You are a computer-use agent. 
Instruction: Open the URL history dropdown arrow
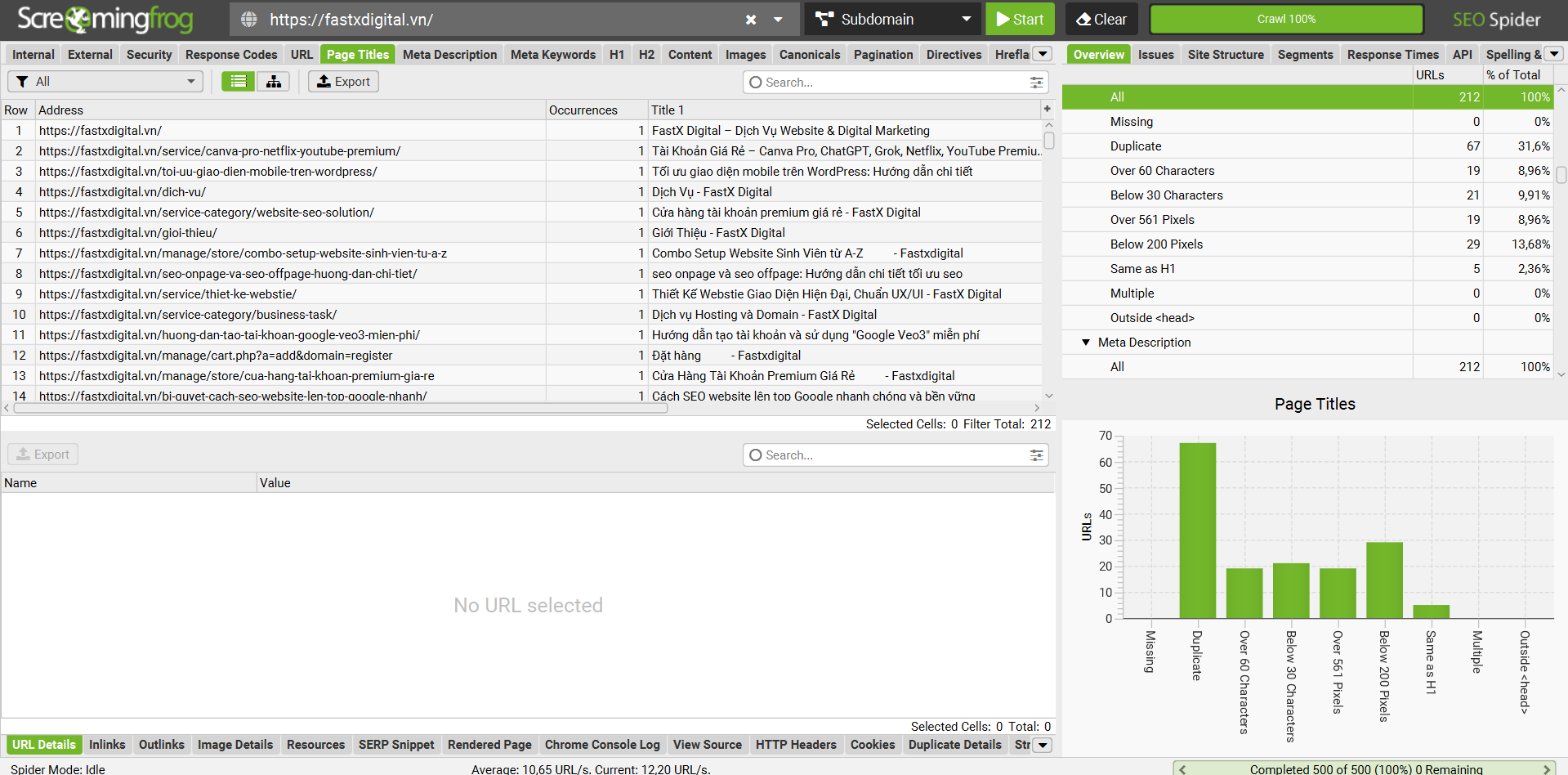(778, 20)
